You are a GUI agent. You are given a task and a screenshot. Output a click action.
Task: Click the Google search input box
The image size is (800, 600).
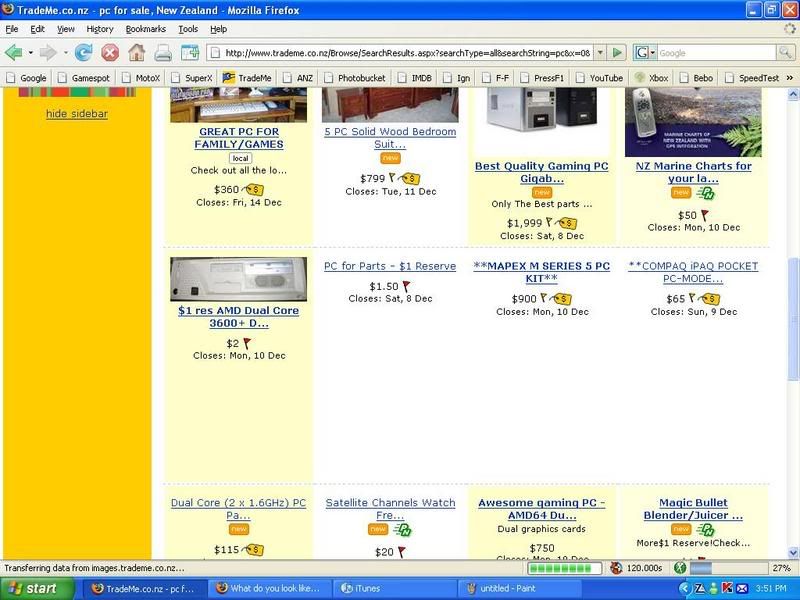[716, 53]
